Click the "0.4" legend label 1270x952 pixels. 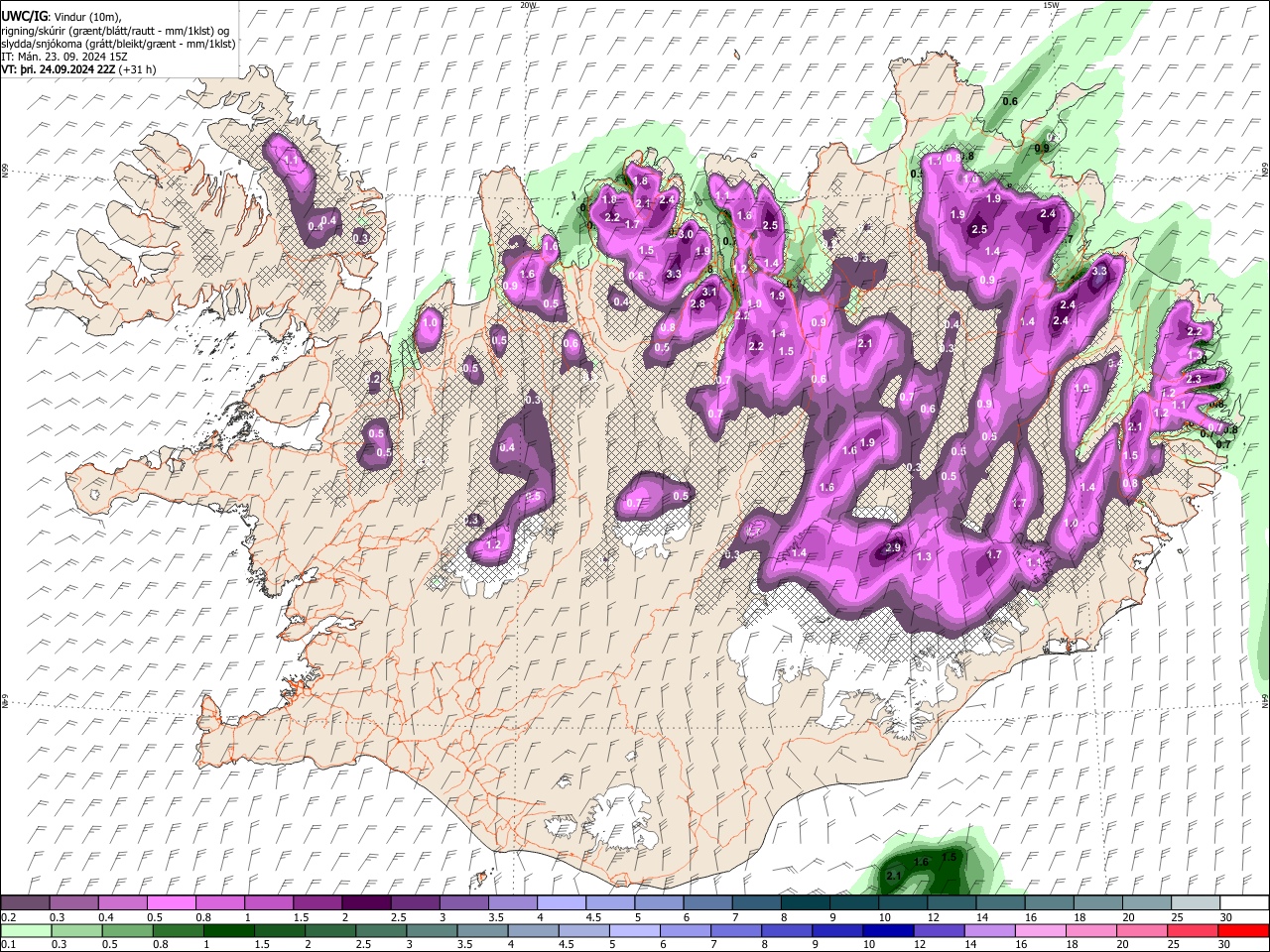[105, 917]
